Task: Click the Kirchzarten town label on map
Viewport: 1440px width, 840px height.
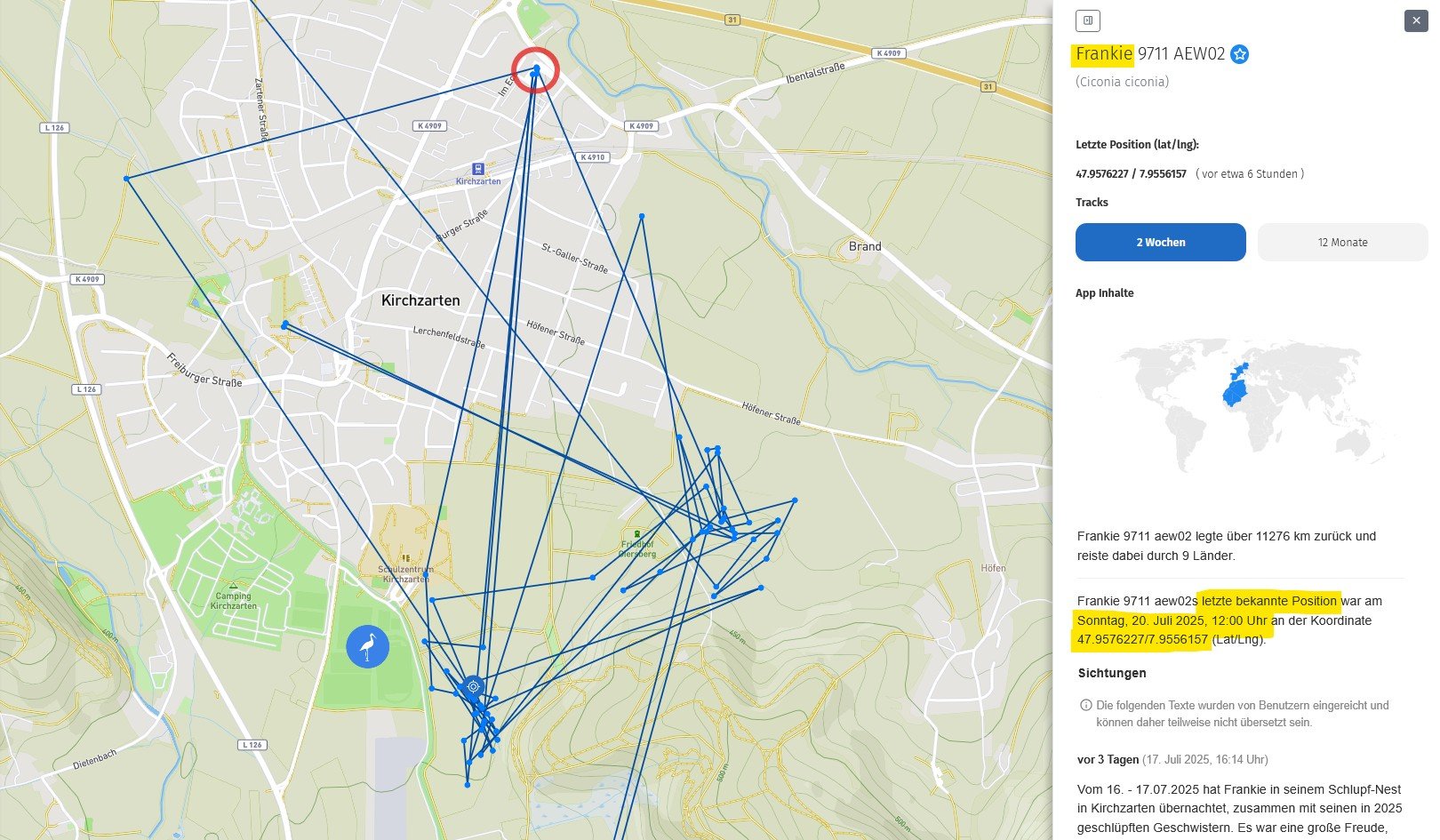Action: [420, 300]
